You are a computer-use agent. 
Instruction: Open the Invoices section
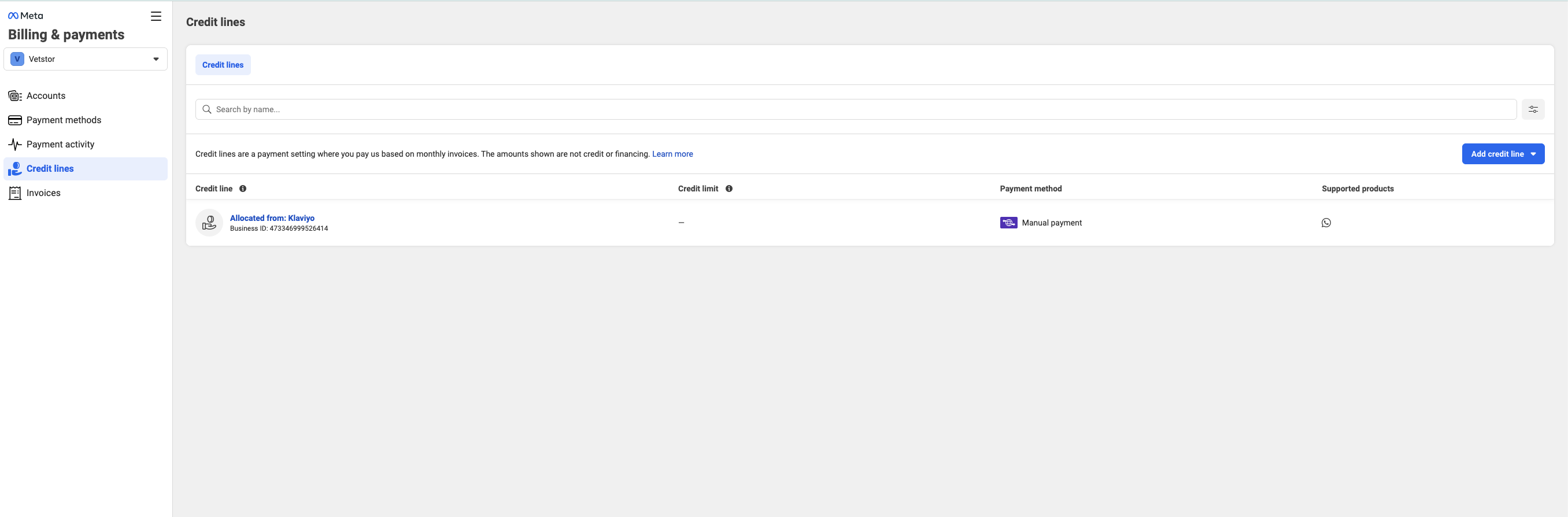43,193
